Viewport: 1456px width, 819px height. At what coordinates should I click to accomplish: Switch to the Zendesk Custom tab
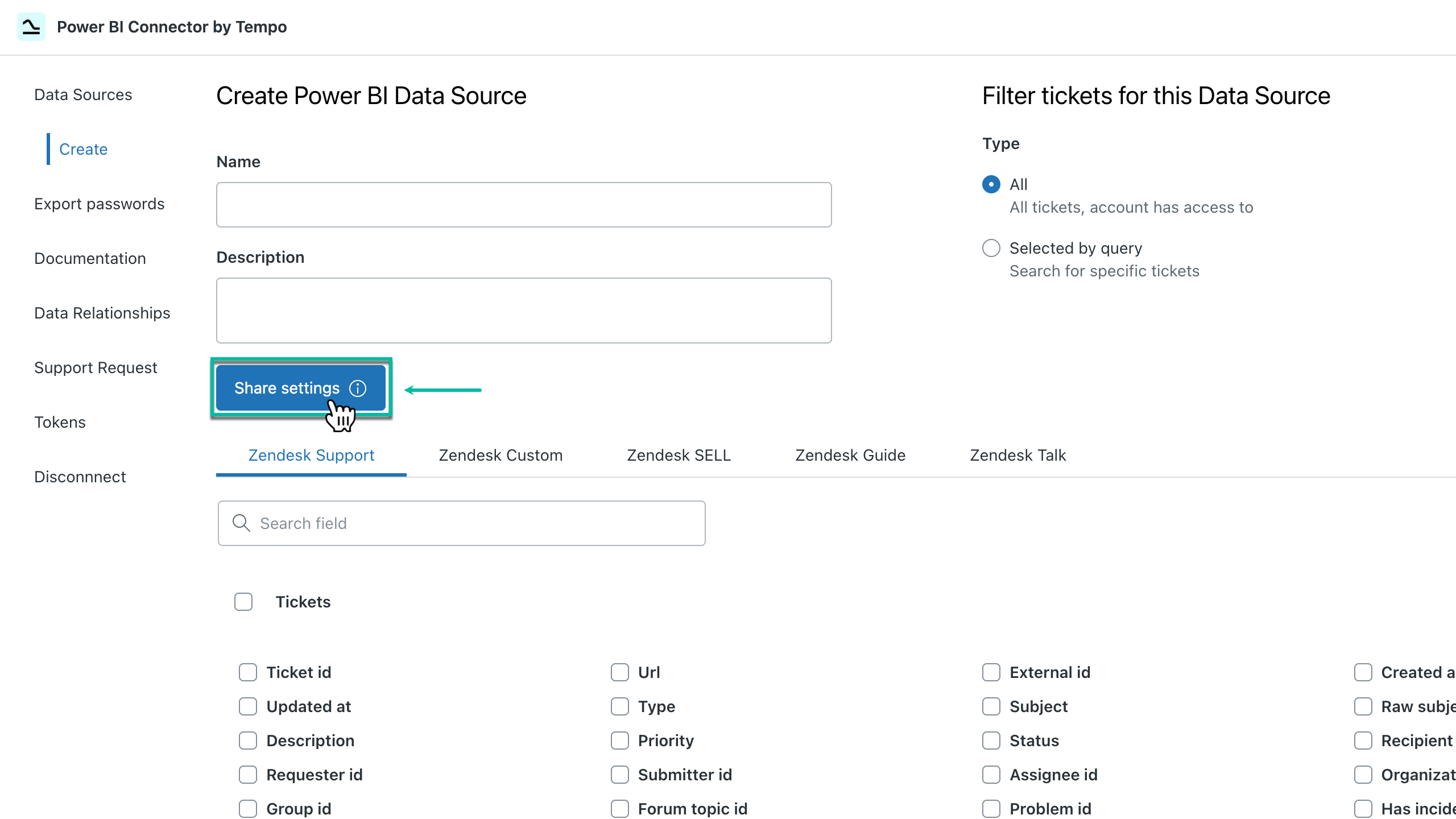click(500, 455)
